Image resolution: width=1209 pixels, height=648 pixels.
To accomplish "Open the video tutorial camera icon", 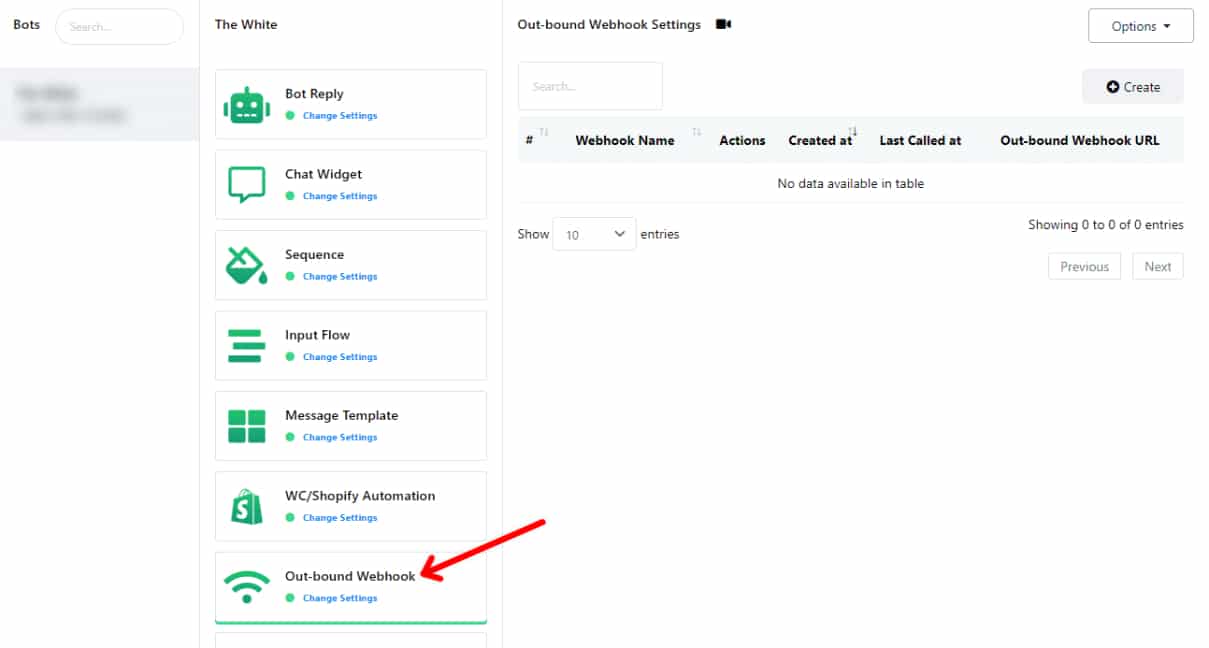I will coord(724,25).
